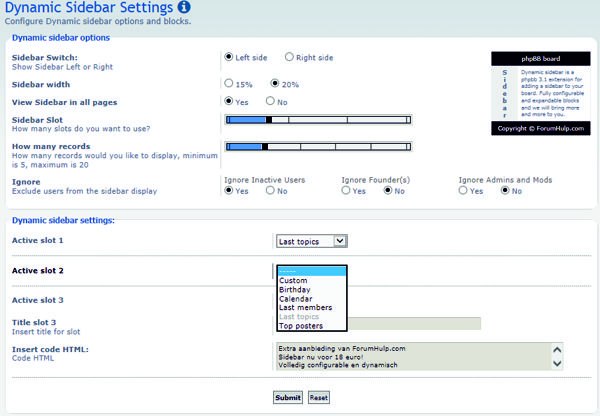Image resolution: width=600 pixels, height=416 pixels.
Task: Set Ignore Founder(s) to Yes
Action: tap(347, 190)
